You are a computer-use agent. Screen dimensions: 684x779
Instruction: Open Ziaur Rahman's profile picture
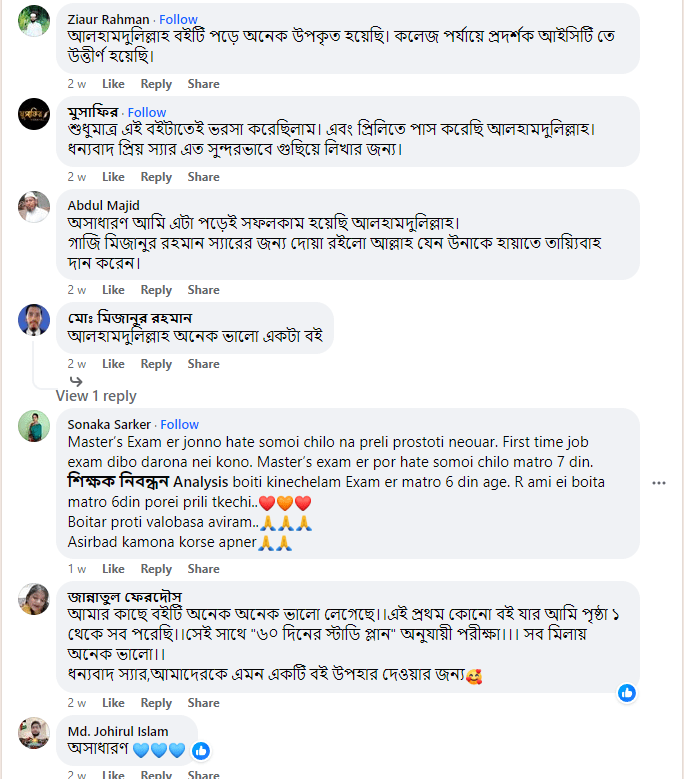tap(34, 22)
